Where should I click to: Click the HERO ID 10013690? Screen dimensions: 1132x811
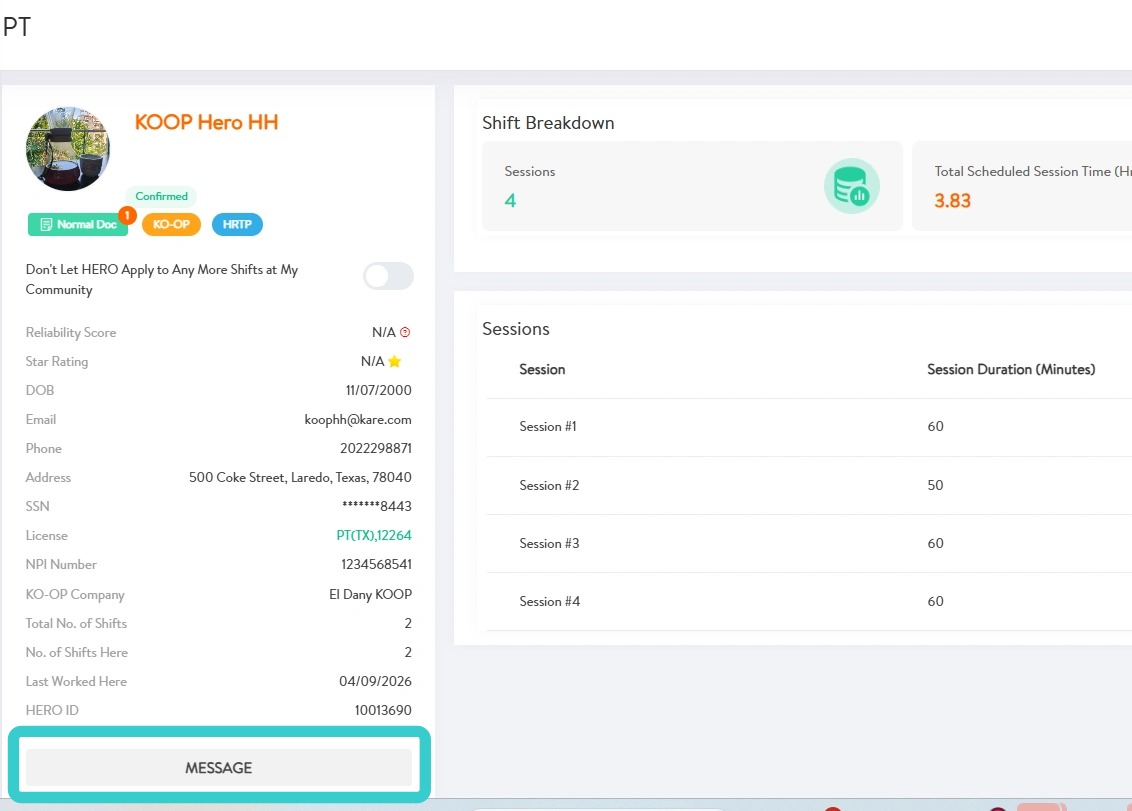[383, 710]
